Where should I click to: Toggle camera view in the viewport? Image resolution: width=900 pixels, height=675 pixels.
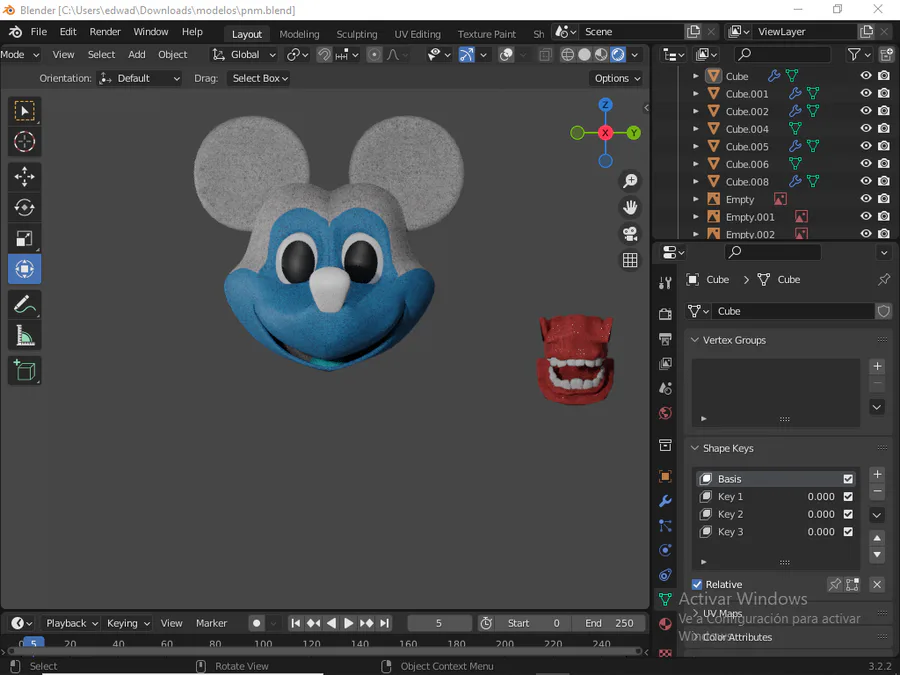[x=630, y=234]
